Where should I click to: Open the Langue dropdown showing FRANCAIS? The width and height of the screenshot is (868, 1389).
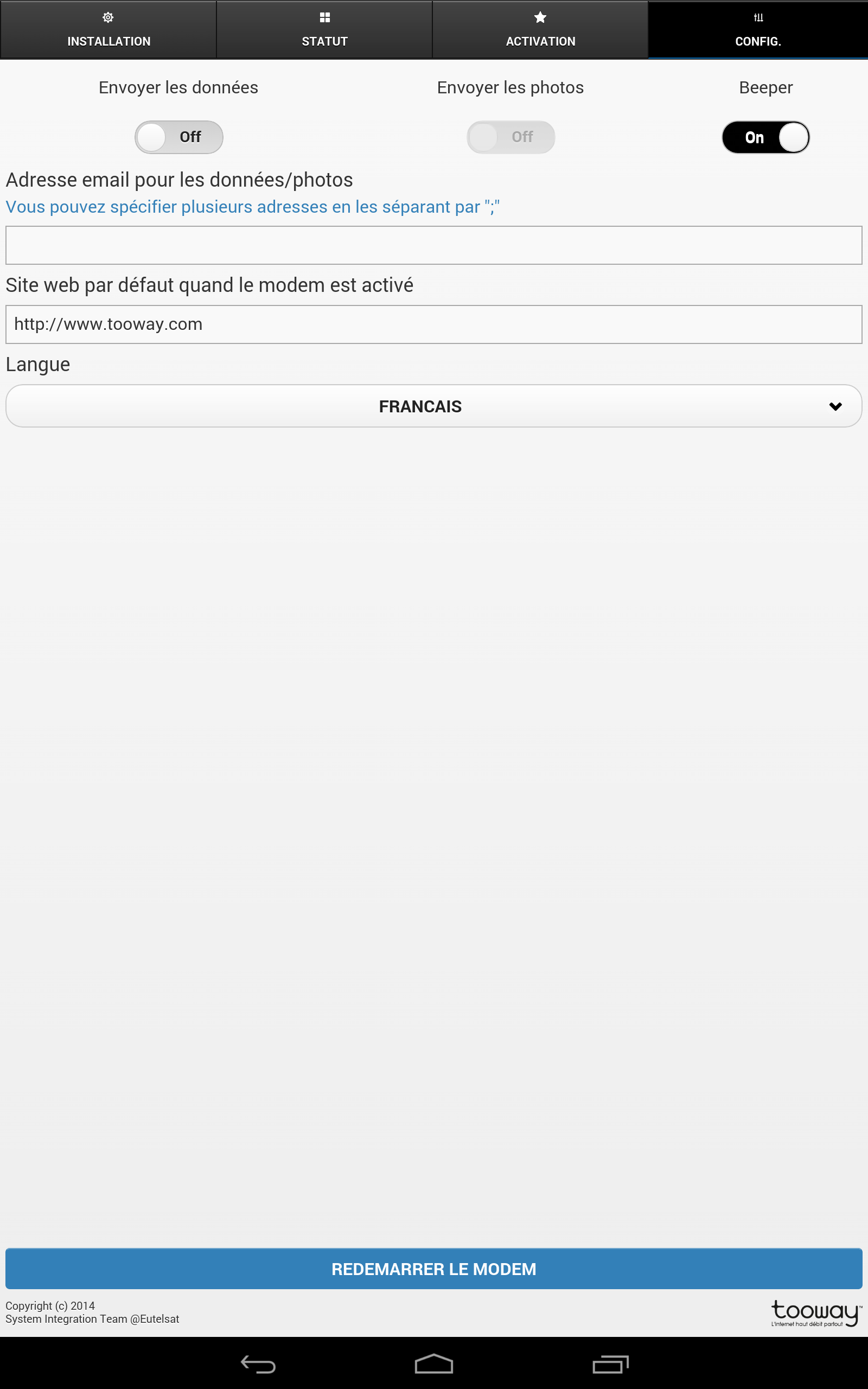pyautogui.click(x=434, y=406)
